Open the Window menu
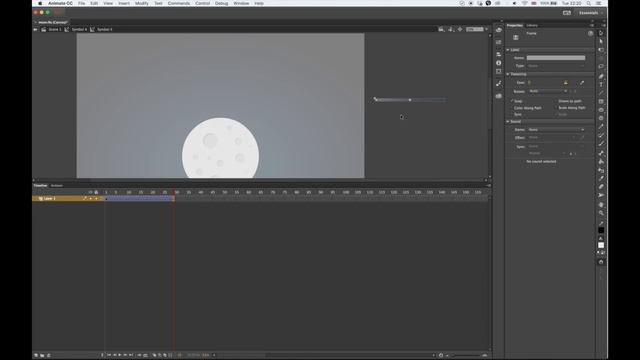This screenshot has width=640, height=360. [241, 3]
